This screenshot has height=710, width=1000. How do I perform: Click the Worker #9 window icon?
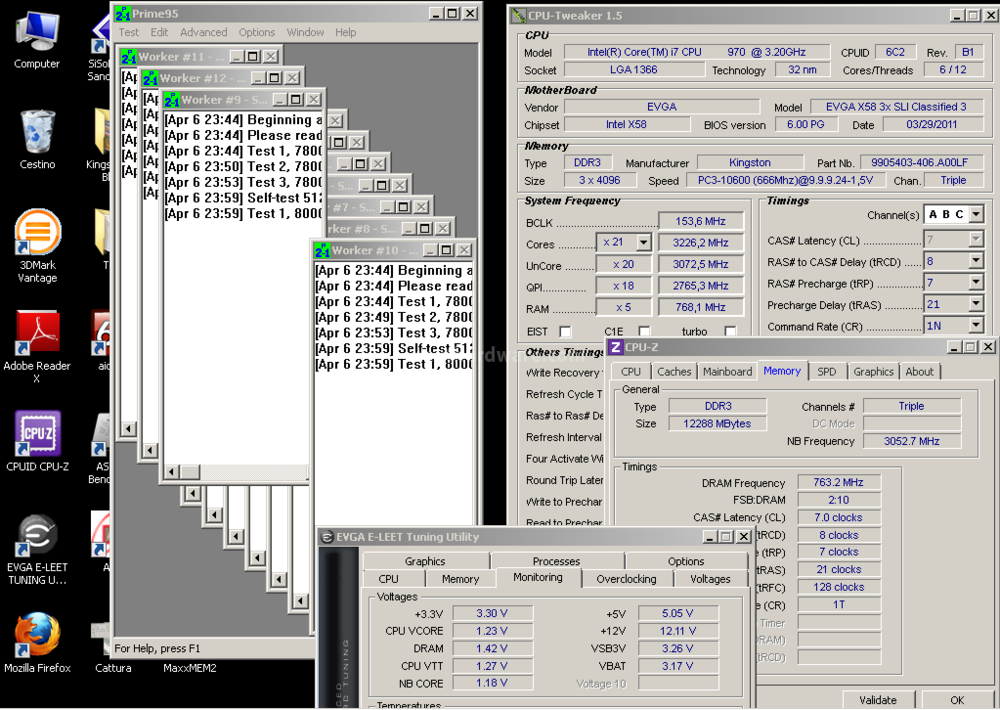(172, 100)
